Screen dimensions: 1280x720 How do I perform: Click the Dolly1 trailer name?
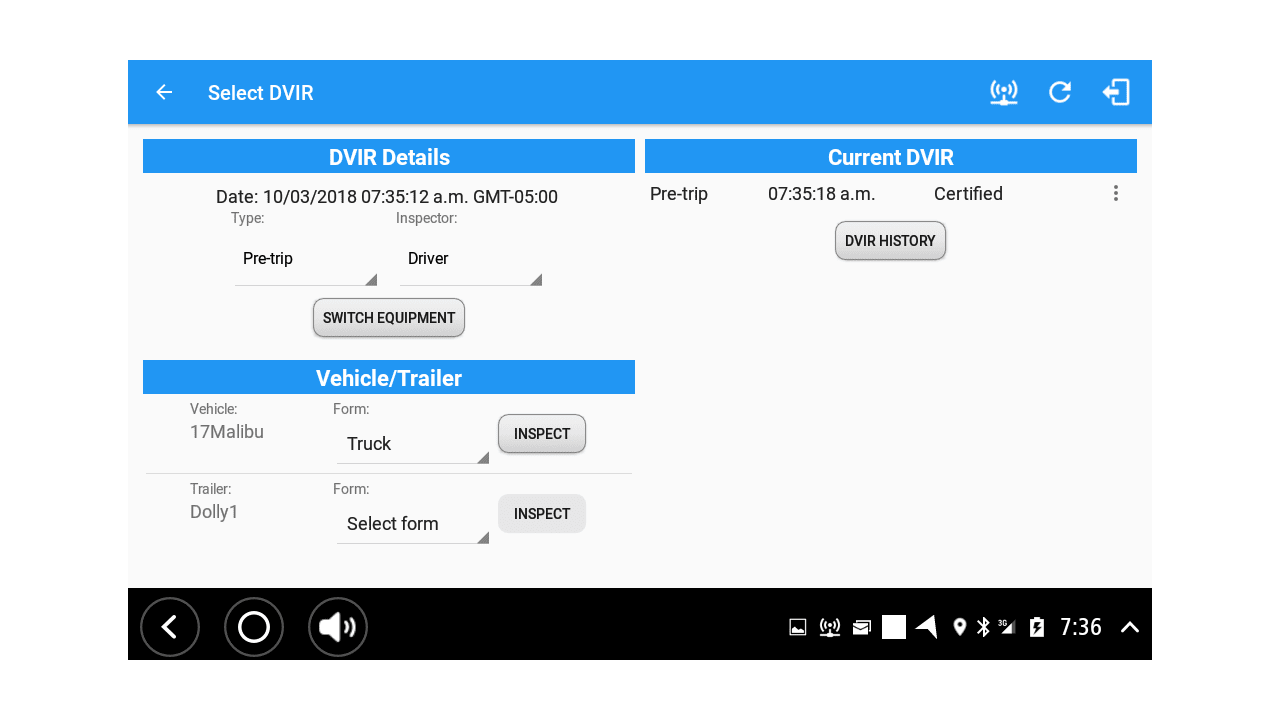[214, 512]
